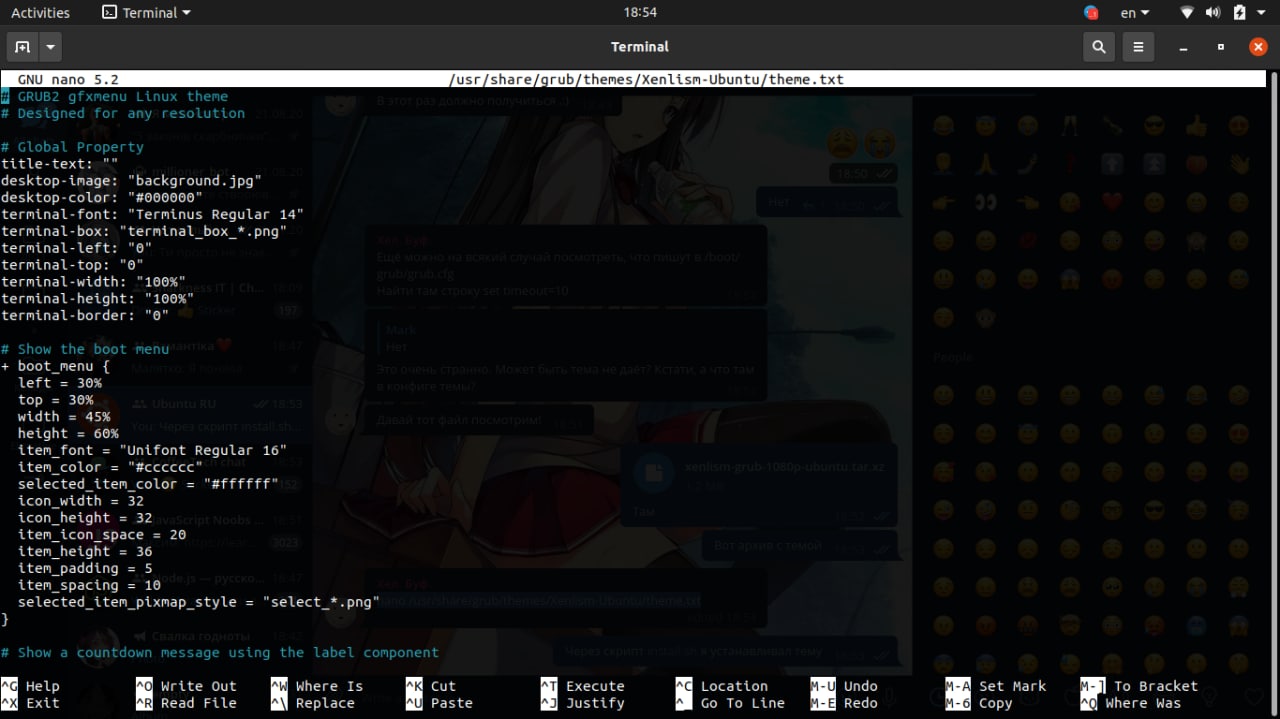Viewport: 1280px width, 719px height.
Task: Click the 'item_padding = 5' line
Action: pos(85,568)
